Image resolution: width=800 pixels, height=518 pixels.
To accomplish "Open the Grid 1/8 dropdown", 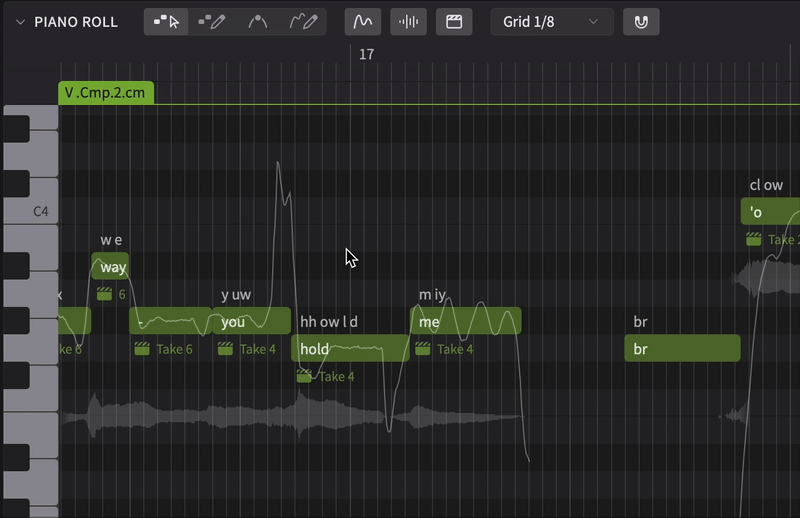I will [552, 22].
